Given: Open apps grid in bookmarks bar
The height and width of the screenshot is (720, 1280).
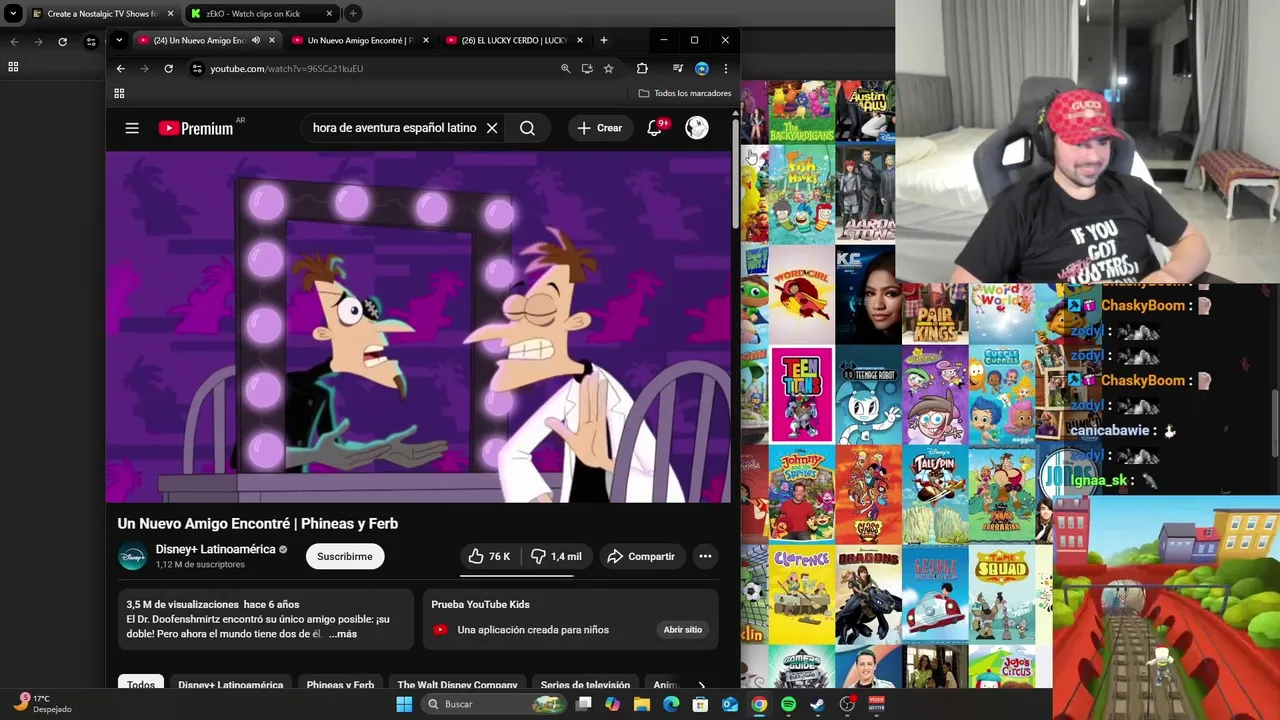Looking at the screenshot, I should pos(119,93).
